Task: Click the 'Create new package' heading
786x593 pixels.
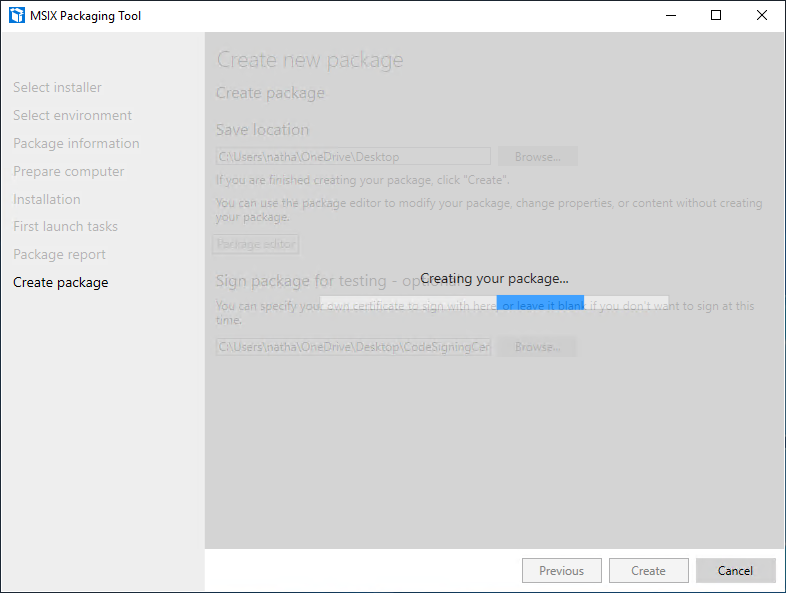Action: tap(310, 60)
